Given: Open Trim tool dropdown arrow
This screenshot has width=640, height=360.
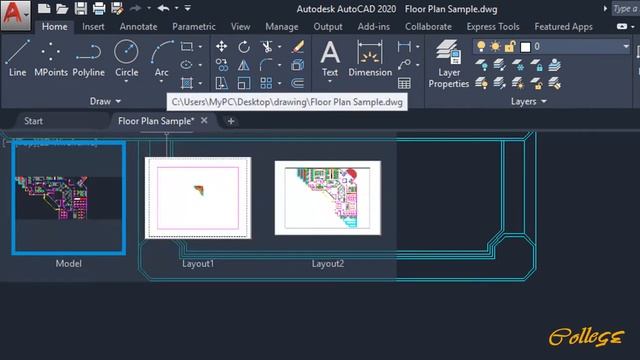Looking at the screenshot, I should pos(280,47).
